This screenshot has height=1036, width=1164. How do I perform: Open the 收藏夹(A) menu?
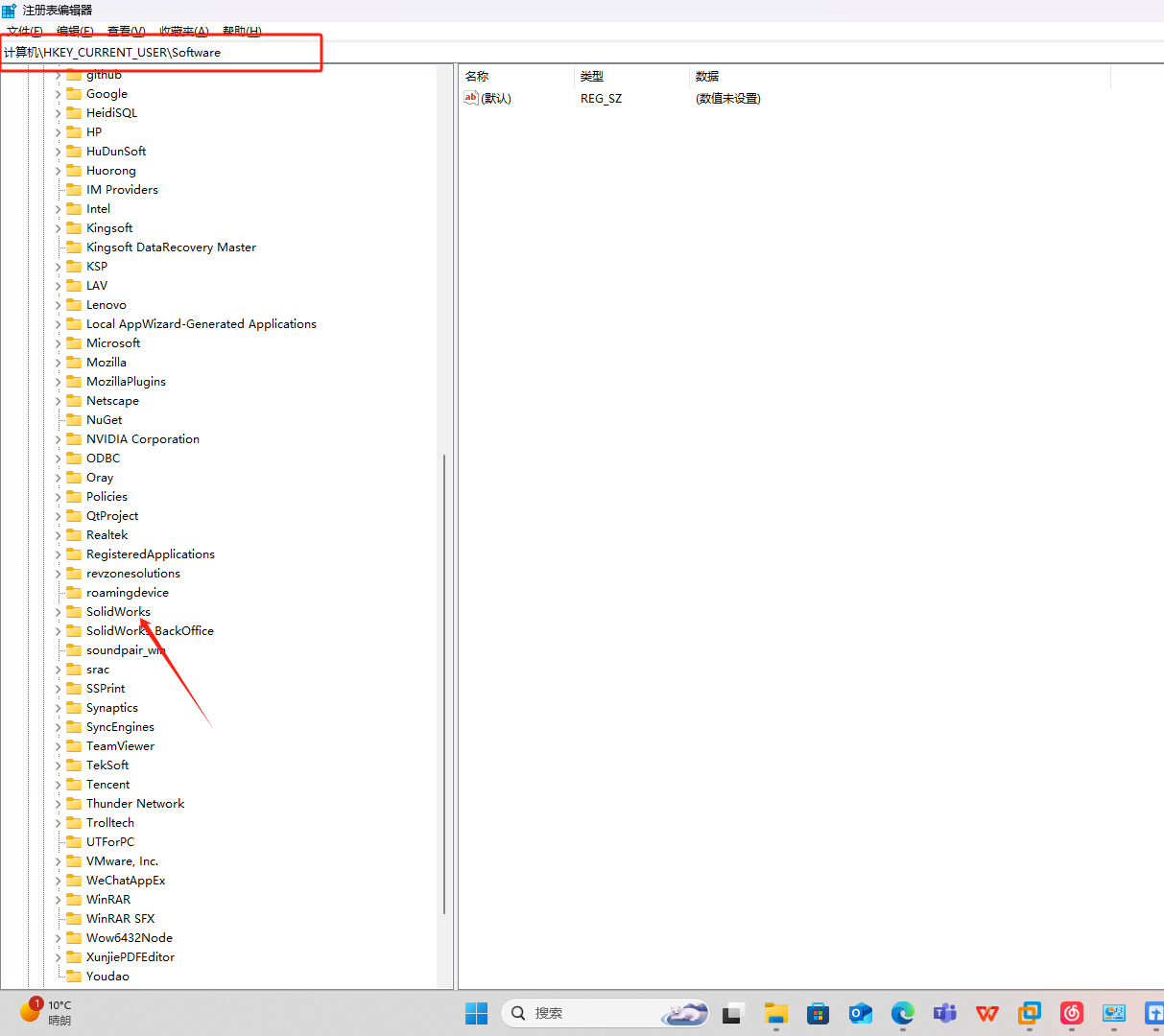click(184, 32)
